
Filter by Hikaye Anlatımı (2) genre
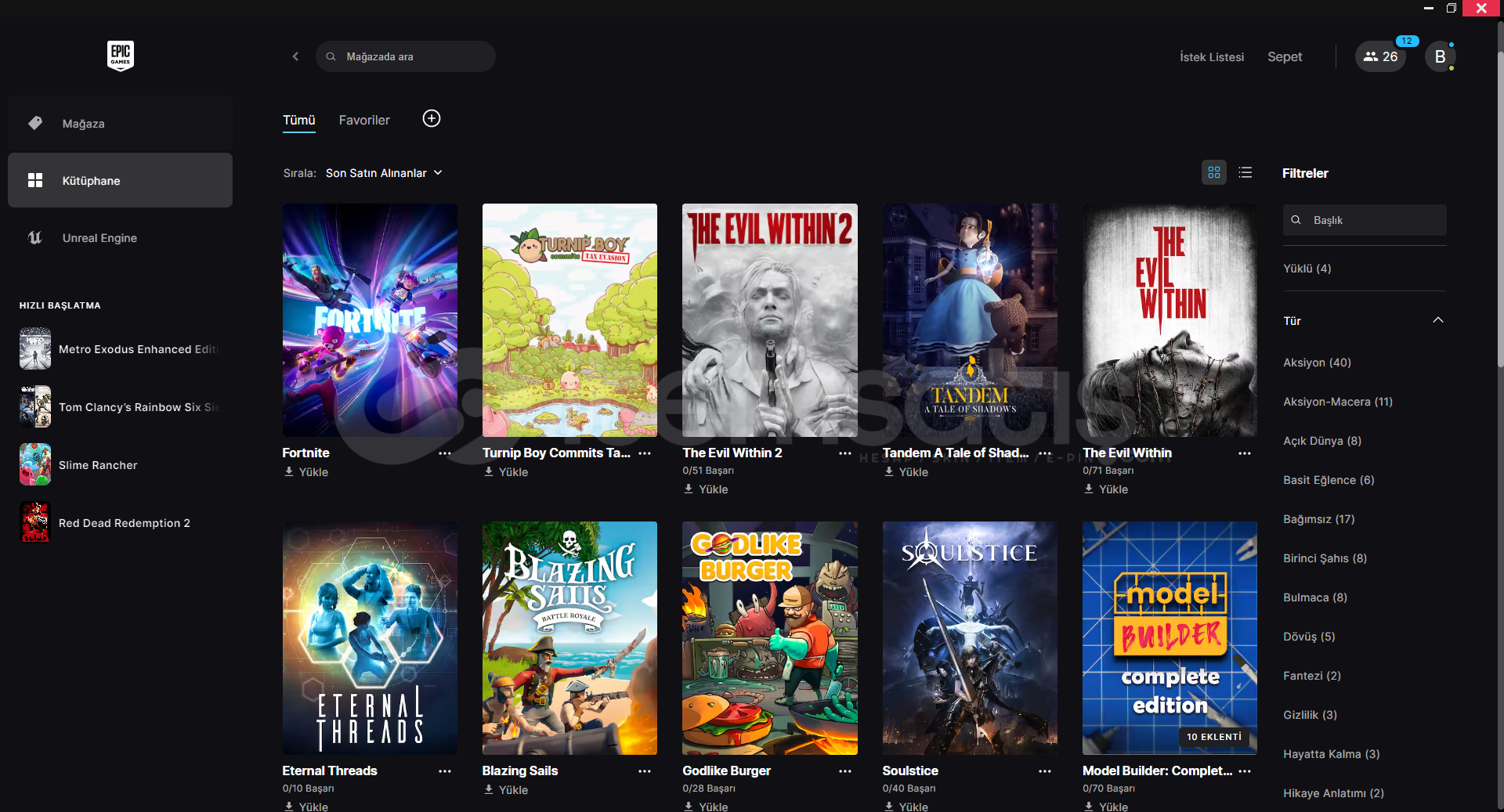pos(1333,793)
